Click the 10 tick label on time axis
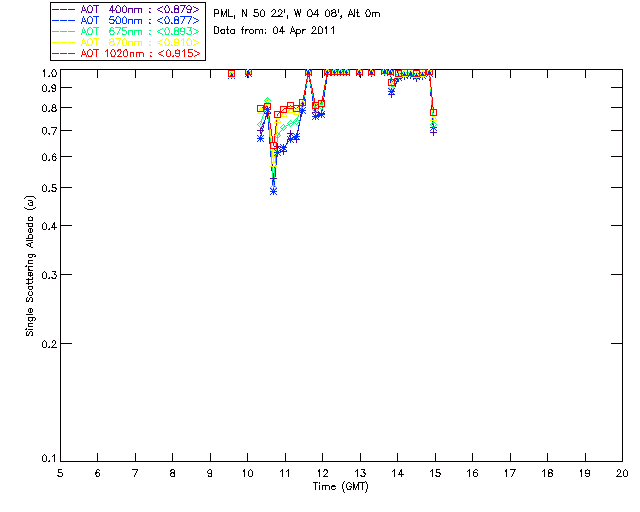This screenshot has height=512, width=640. click(x=247, y=473)
